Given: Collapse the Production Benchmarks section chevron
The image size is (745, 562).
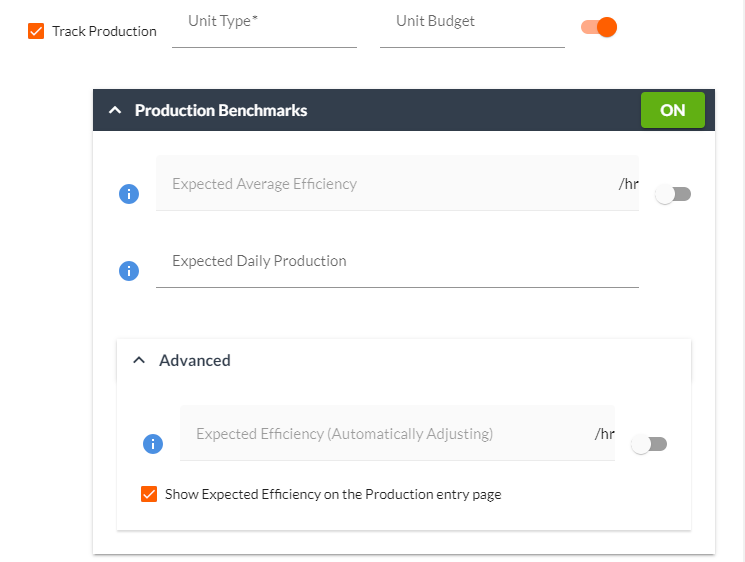Looking at the screenshot, I should [114, 110].
